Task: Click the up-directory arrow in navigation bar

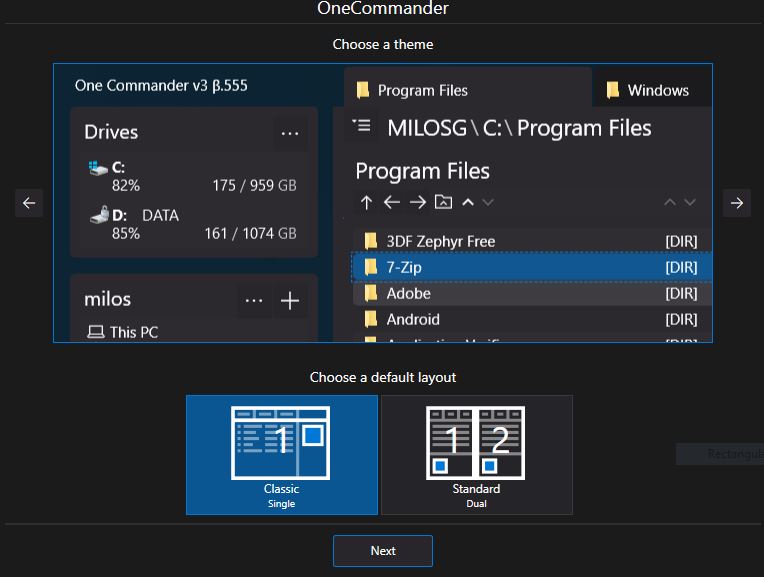Action: (366, 202)
